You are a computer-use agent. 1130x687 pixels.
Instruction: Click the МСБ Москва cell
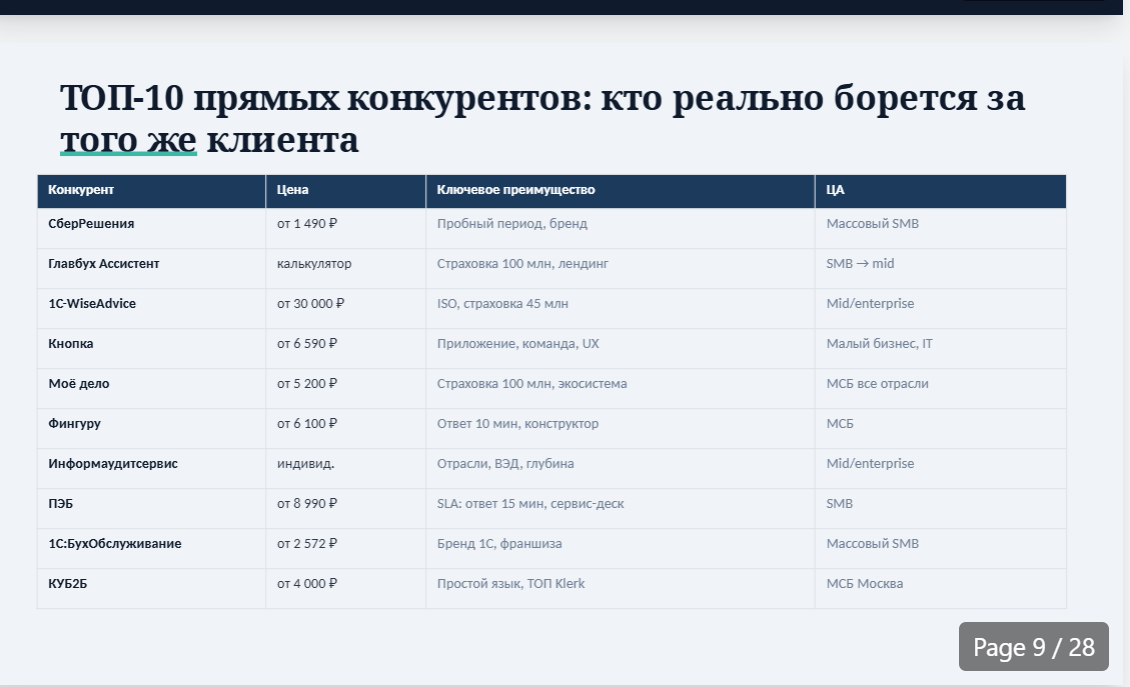pyautogui.click(x=940, y=588)
